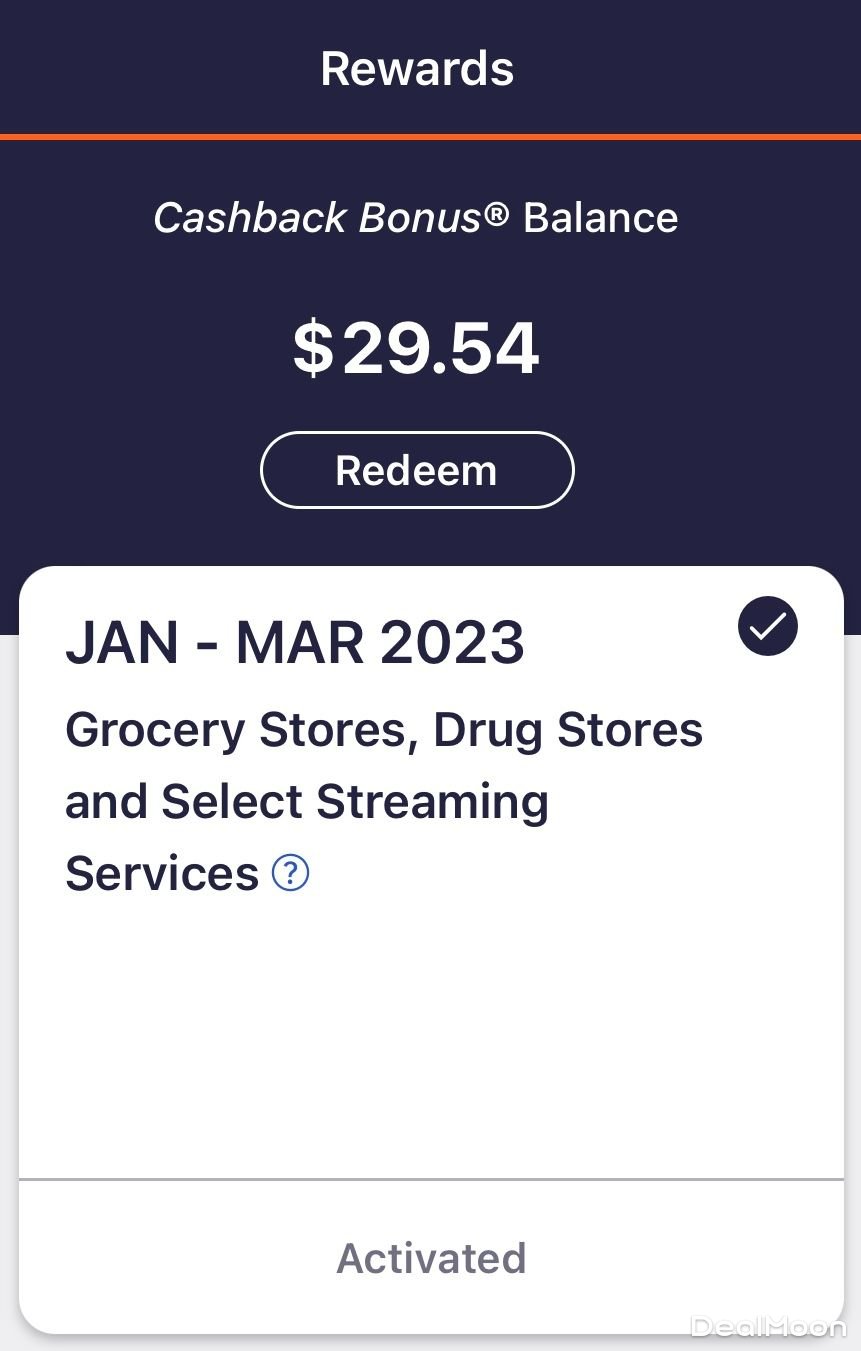
Task: Click the gray divider above Activated
Action: click(x=430, y=1180)
